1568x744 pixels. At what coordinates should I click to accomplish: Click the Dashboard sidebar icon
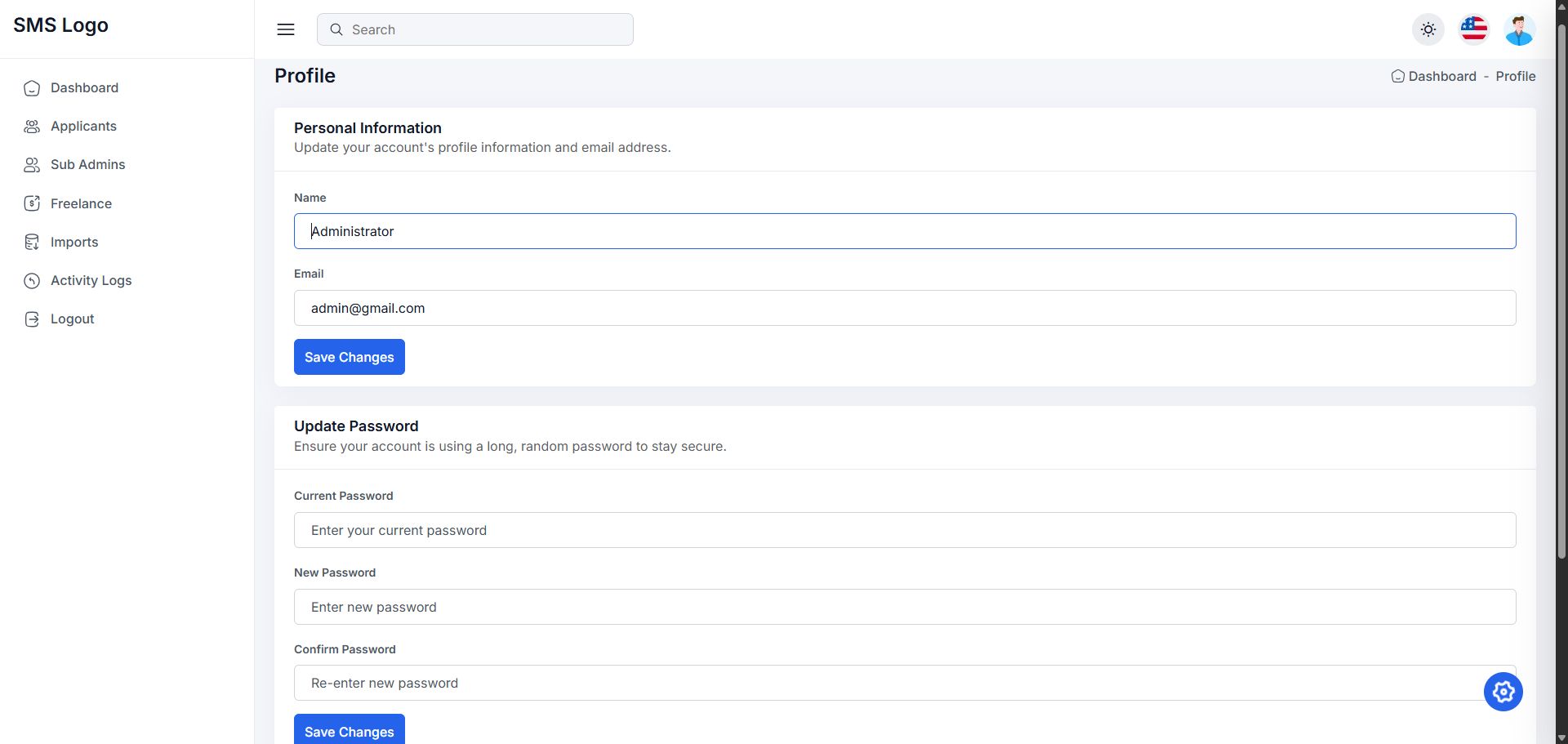(32, 88)
